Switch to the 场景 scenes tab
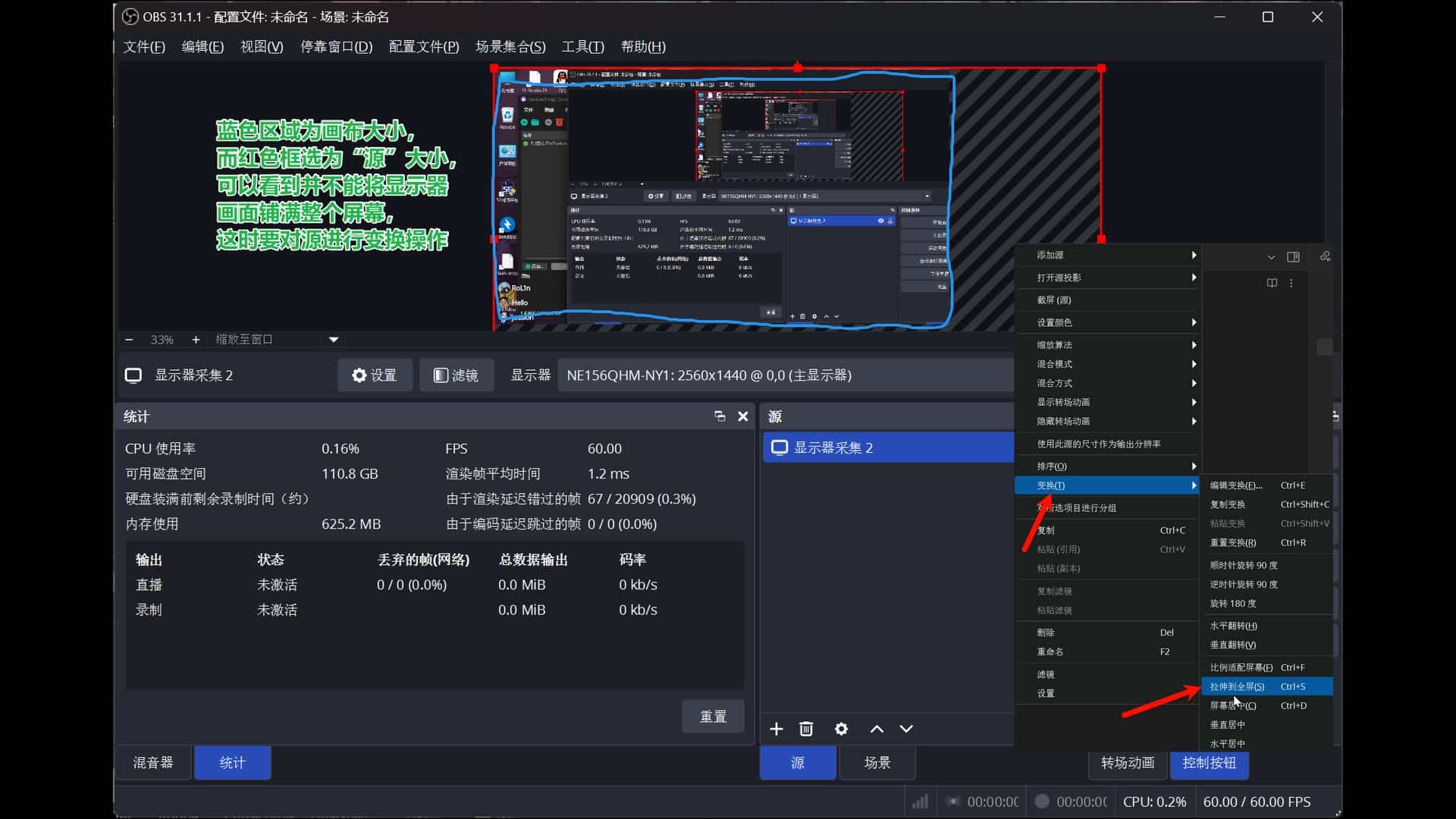1456x819 pixels. pos(877,763)
